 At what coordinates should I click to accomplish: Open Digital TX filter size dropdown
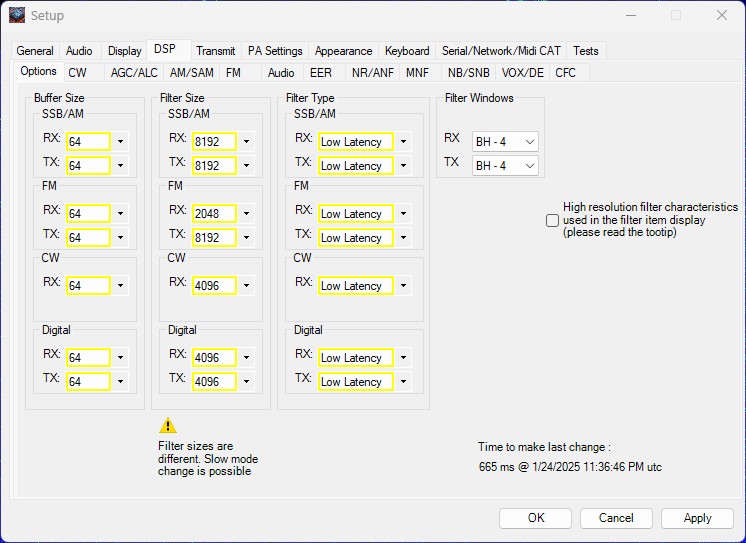click(246, 382)
